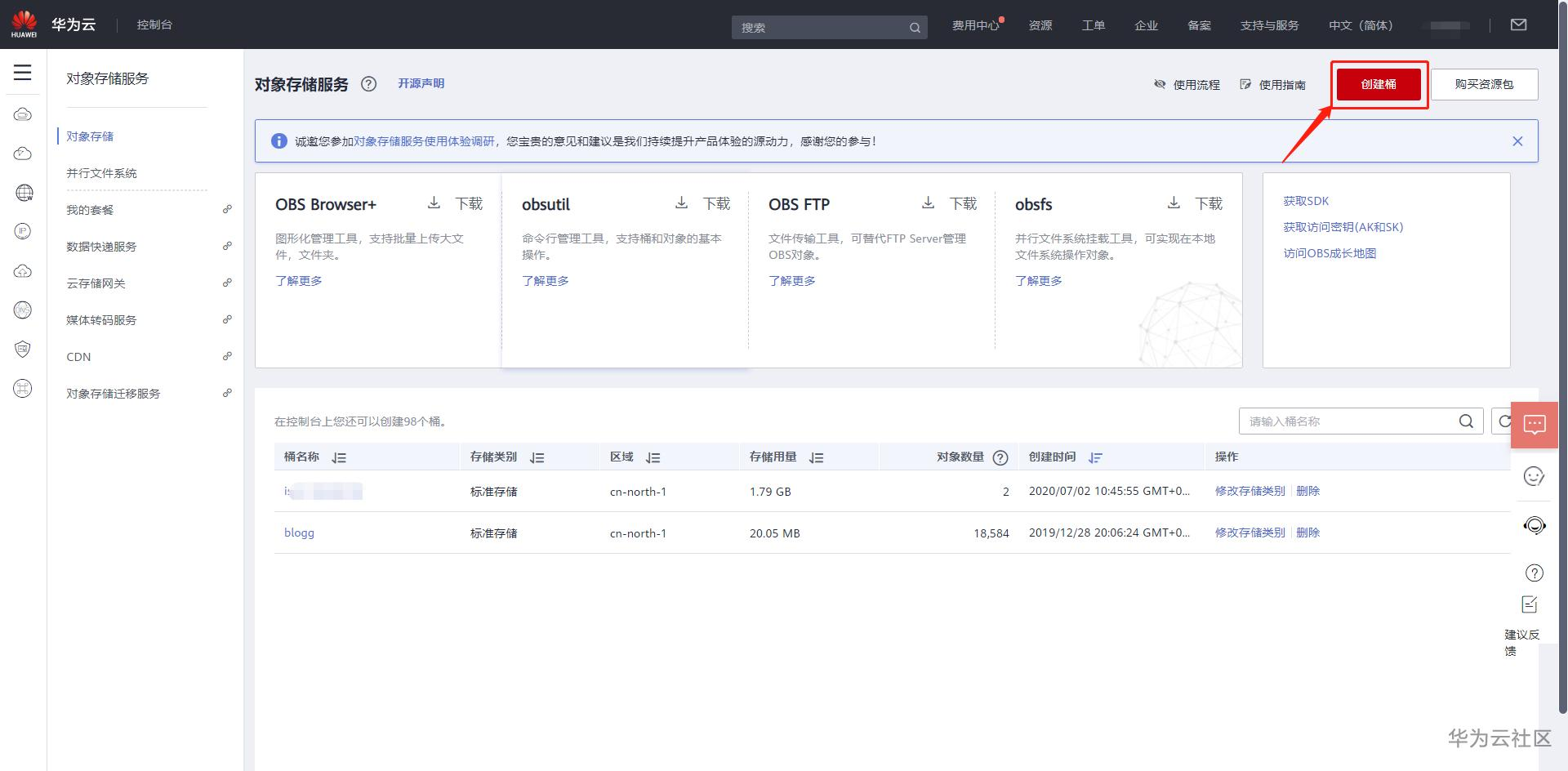Click the globe icon in the left rail
The height and width of the screenshot is (771, 1568).
click(24, 193)
